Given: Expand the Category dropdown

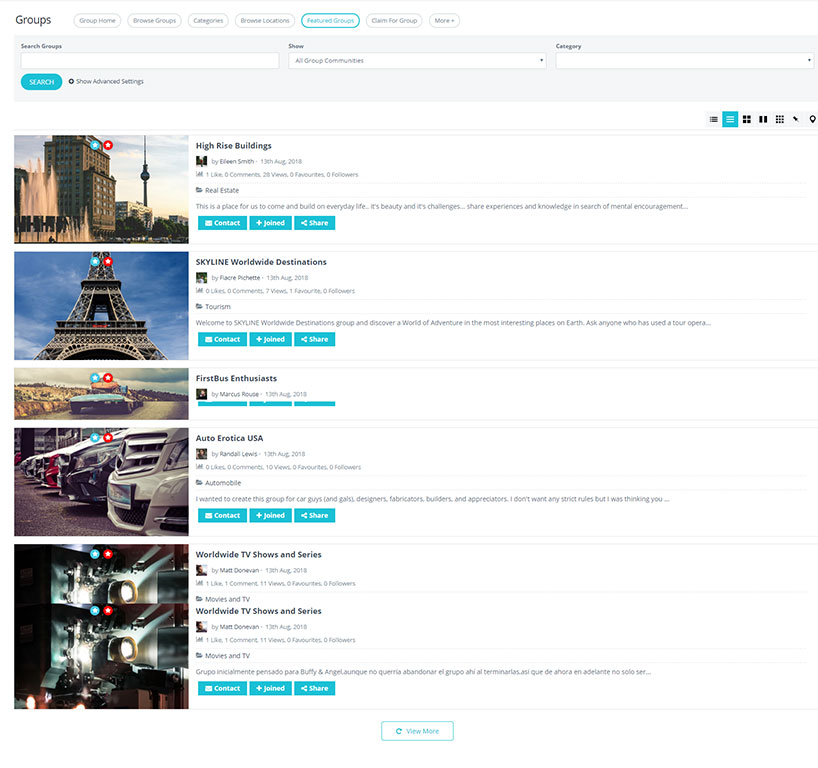Looking at the screenshot, I should 684,61.
